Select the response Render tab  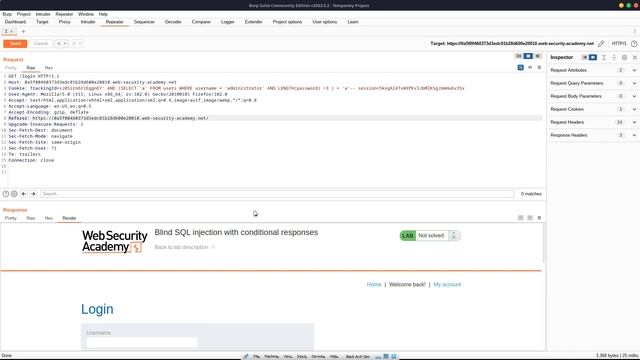click(x=69, y=218)
